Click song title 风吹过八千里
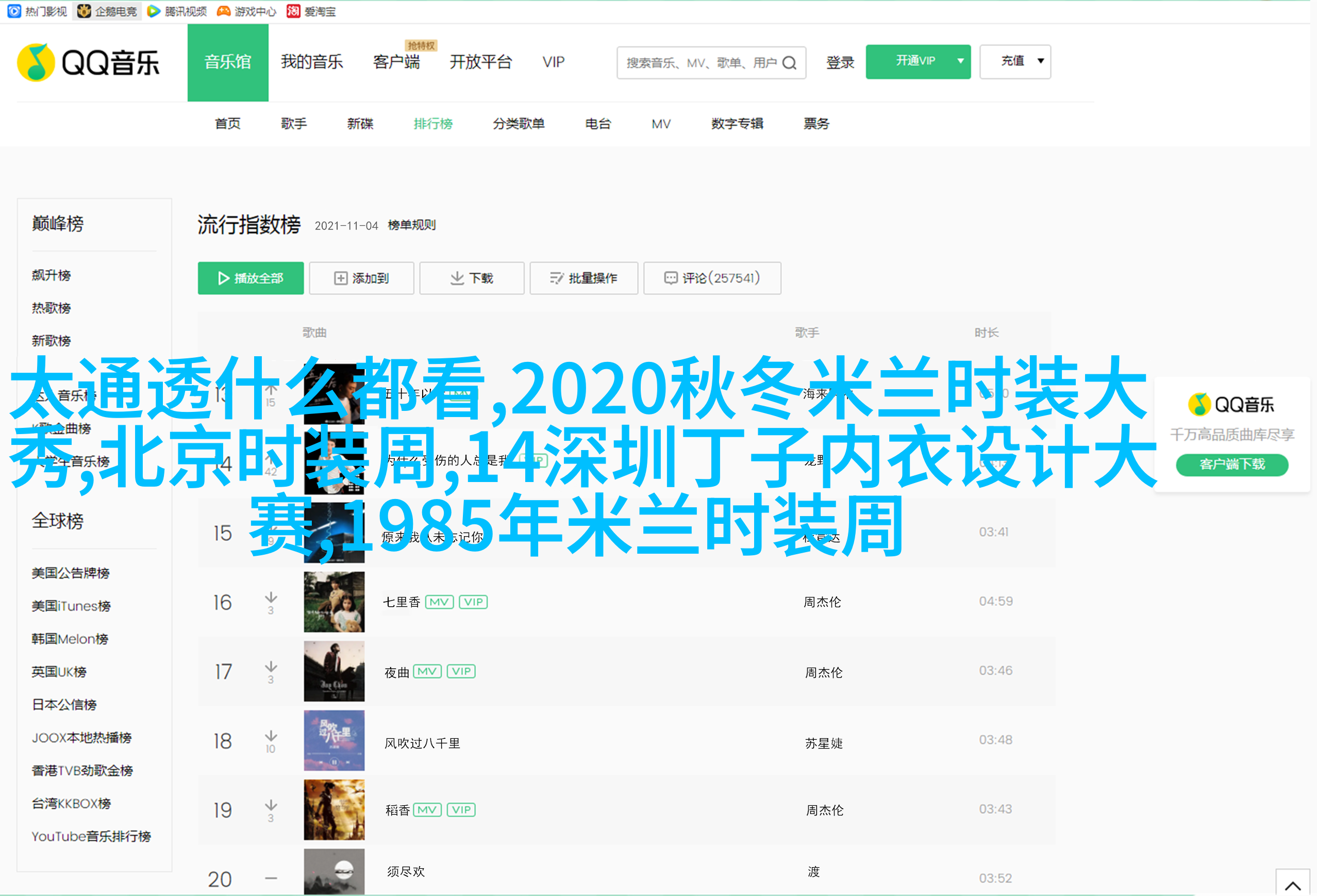This screenshot has width=1317, height=896. (422, 743)
